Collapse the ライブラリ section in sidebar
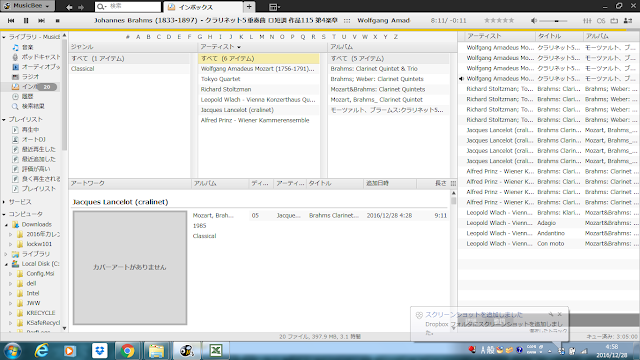 point(4,37)
